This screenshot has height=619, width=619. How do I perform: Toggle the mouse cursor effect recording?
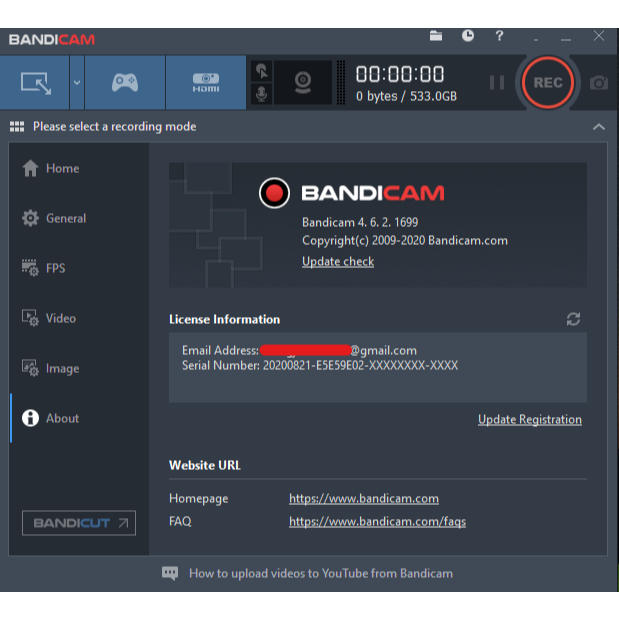[262, 71]
